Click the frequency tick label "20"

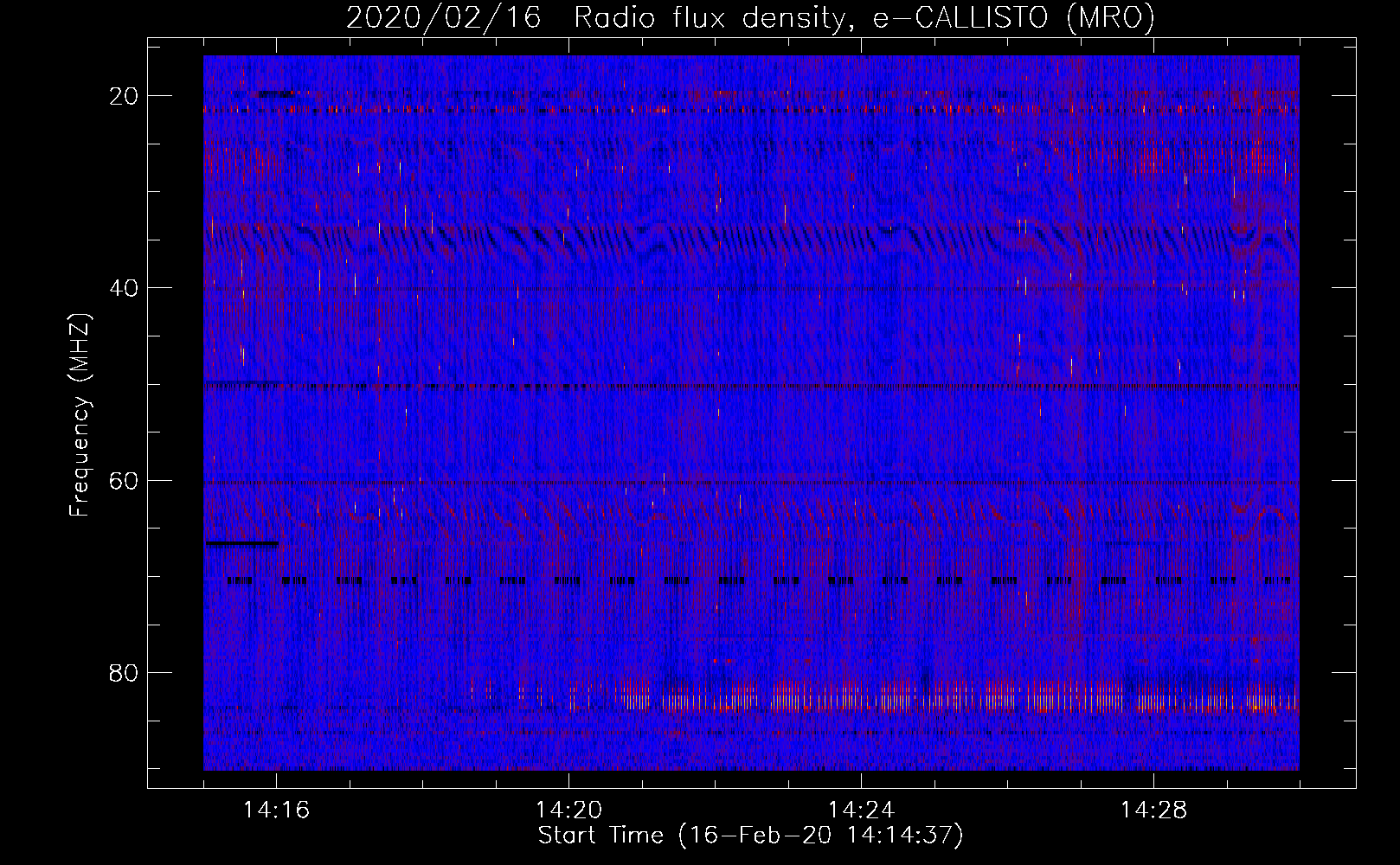tap(125, 96)
